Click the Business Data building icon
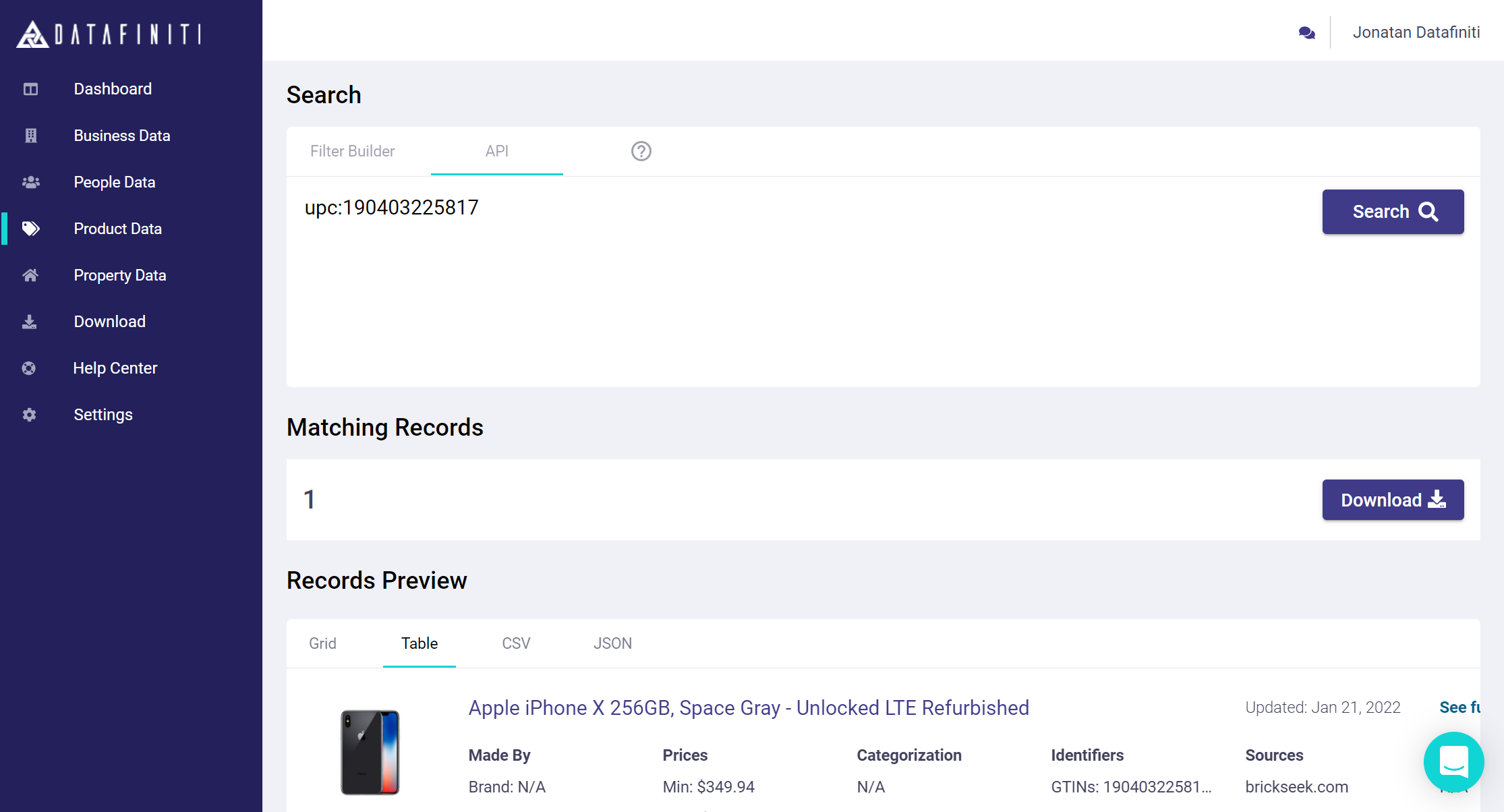Screen dimensions: 1504x812 [x=30, y=136]
